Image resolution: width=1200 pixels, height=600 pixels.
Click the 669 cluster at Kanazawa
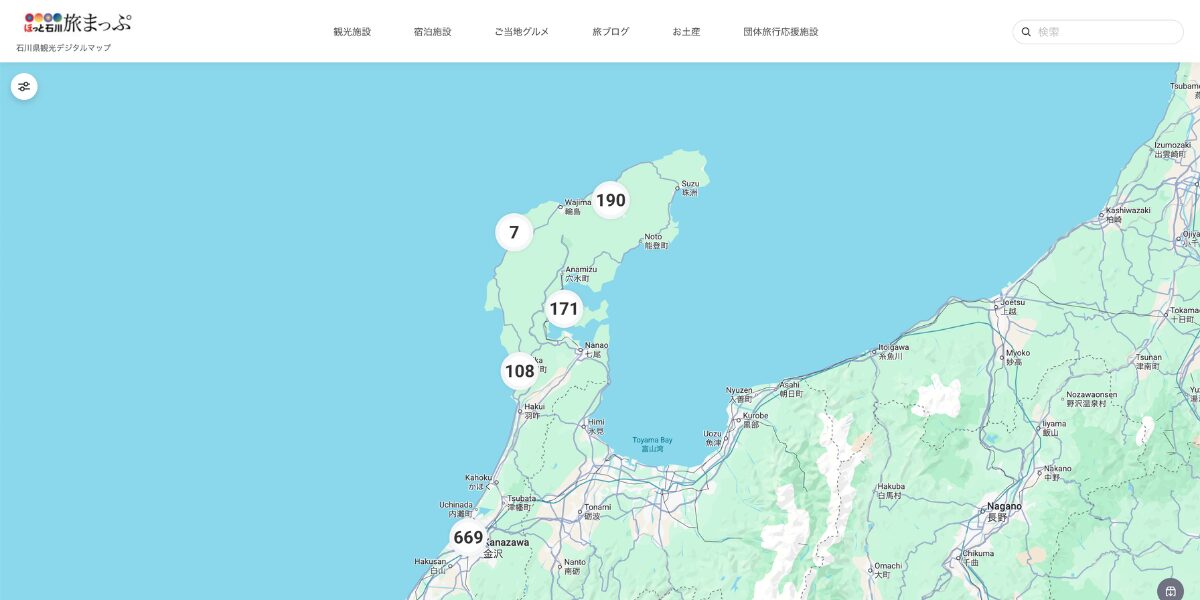click(468, 537)
